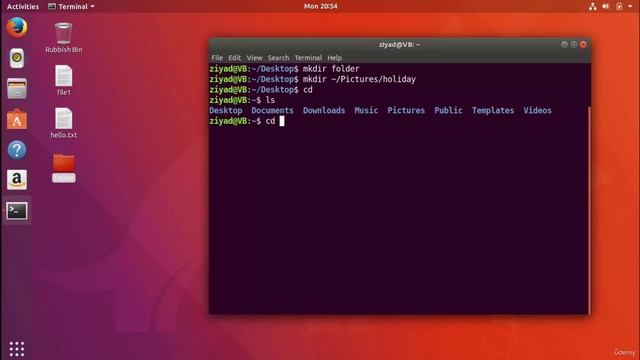Select the Rubbish Bin desktop icon
This screenshot has width=640, height=360.
click(x=64, y=38)
